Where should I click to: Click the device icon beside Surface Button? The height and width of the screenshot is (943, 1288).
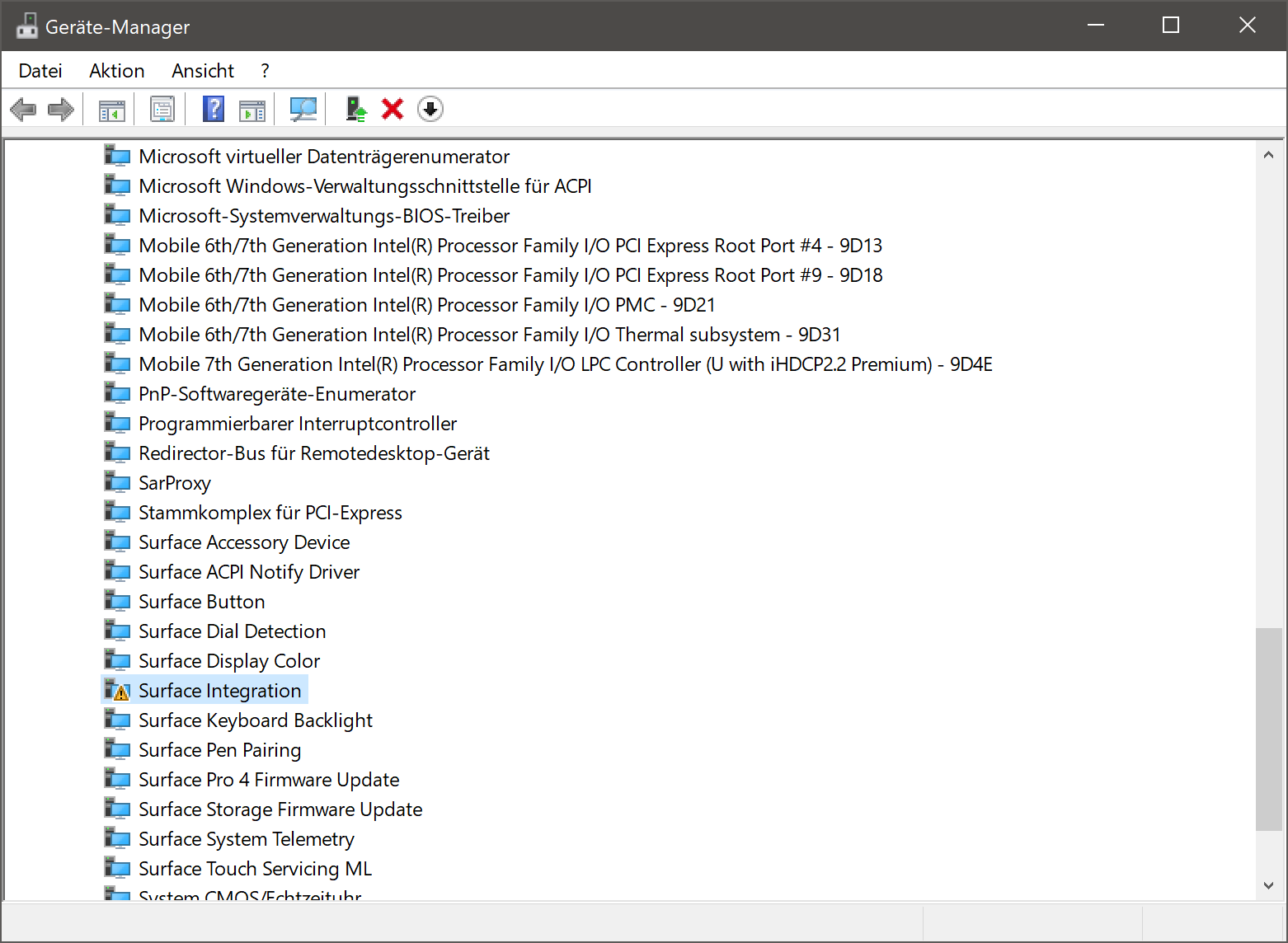118,602
